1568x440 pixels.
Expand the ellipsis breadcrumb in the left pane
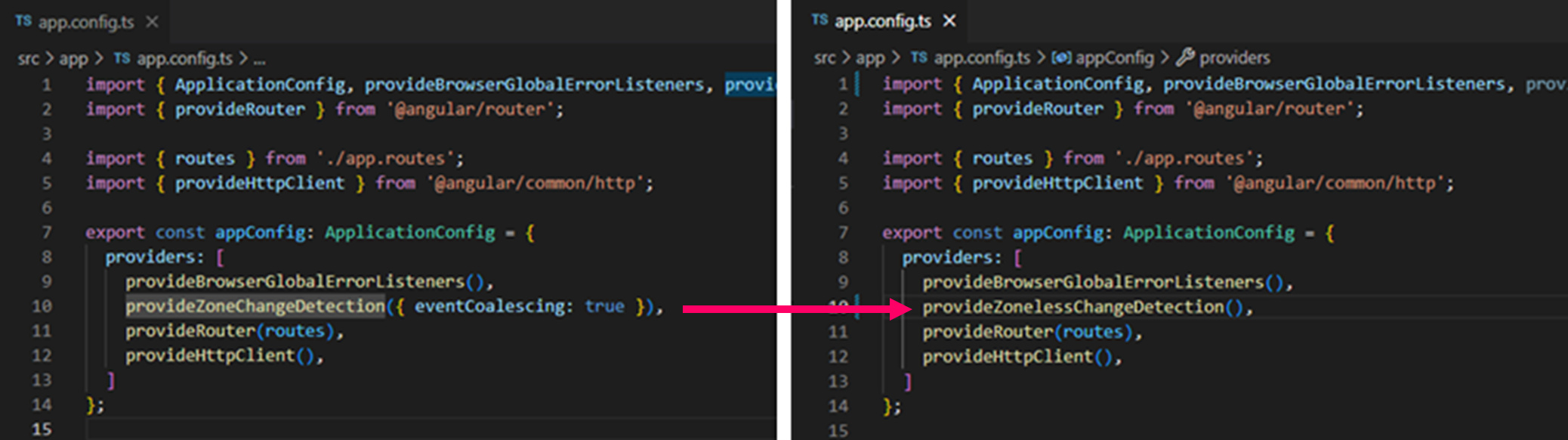[x=259, y=59]
